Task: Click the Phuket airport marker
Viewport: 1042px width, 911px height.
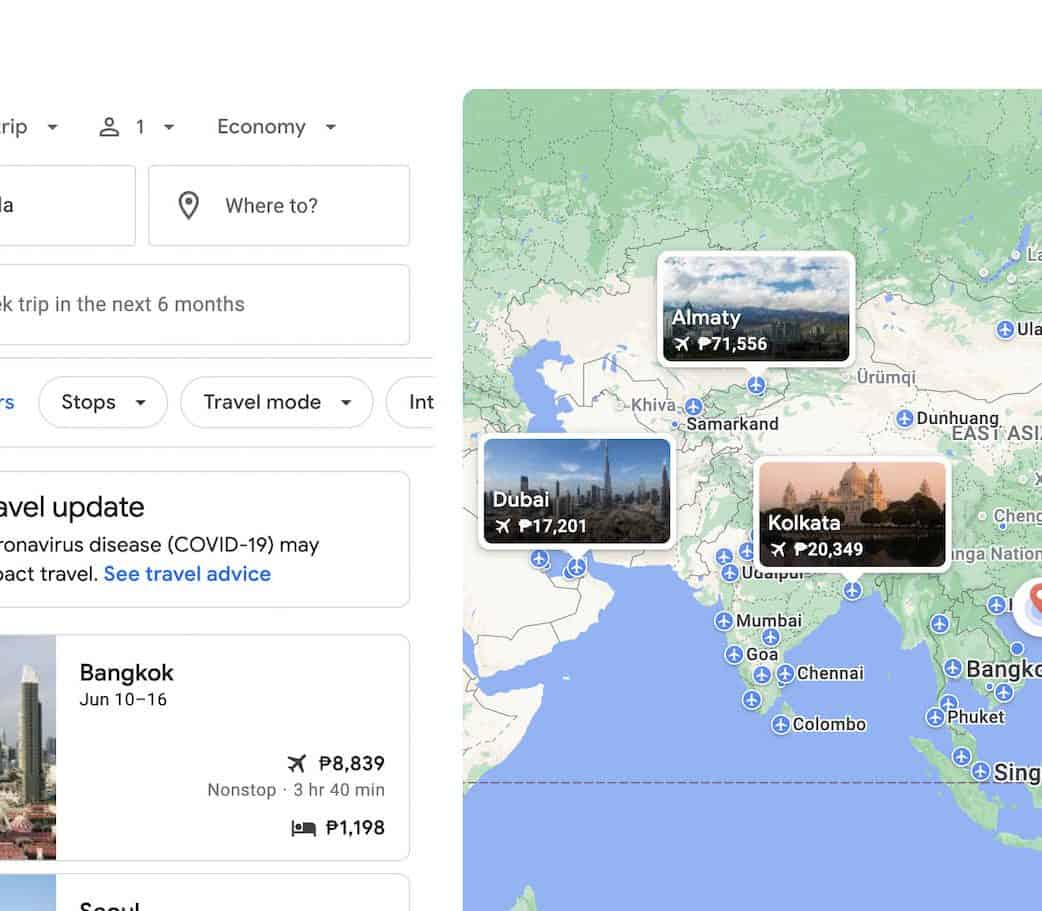Action: 935,717
